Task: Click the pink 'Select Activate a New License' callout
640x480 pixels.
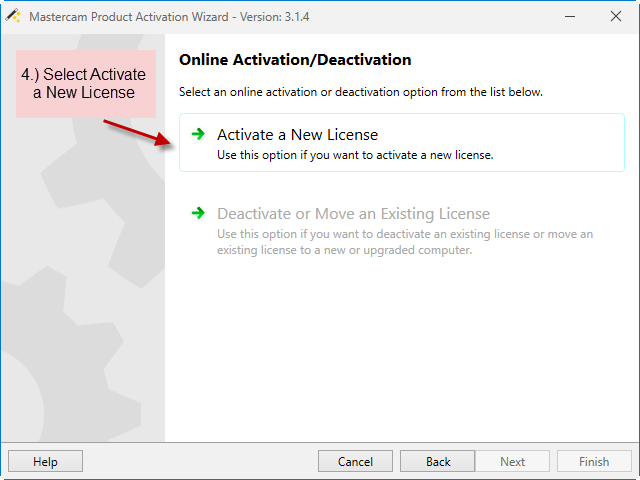Action: coord(86,84)
